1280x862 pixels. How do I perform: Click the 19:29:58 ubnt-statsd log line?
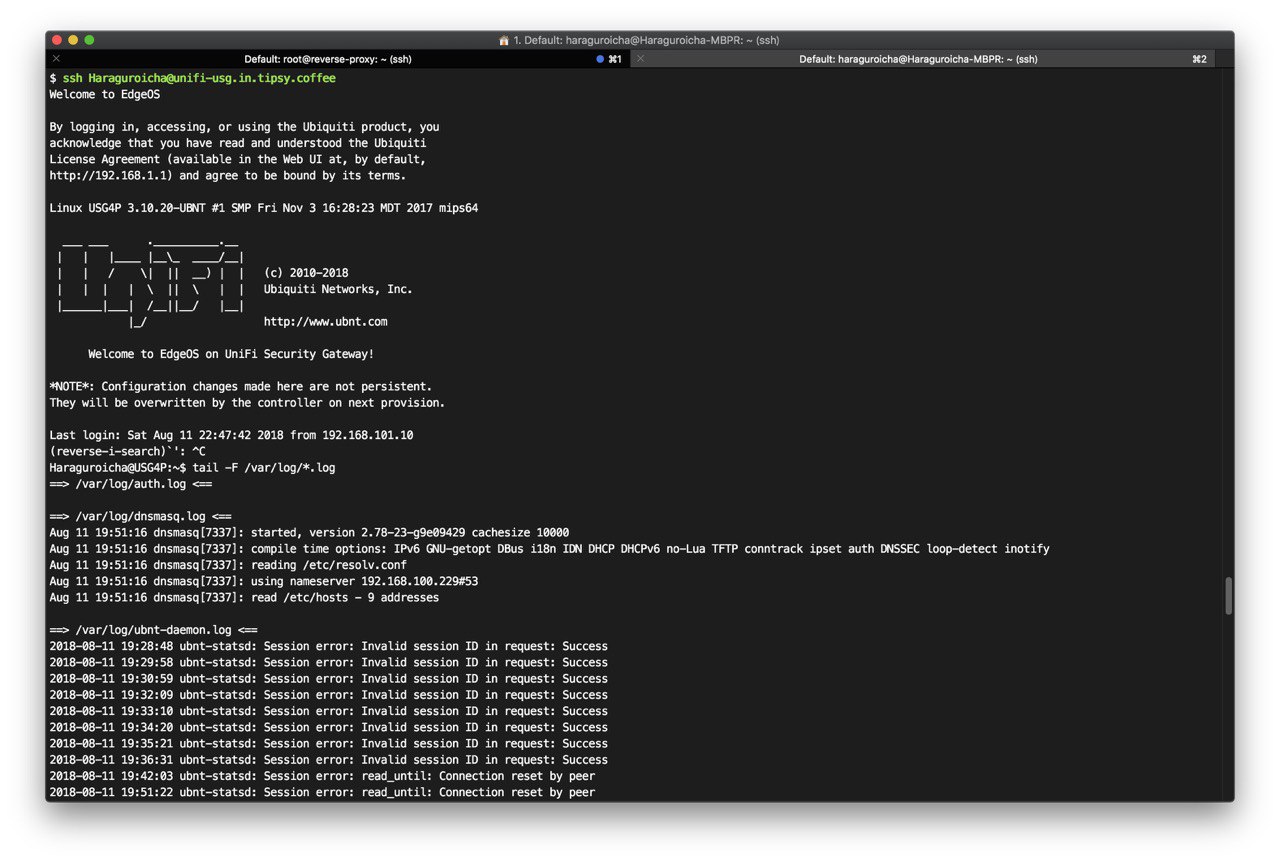click(x=328, y=662)
